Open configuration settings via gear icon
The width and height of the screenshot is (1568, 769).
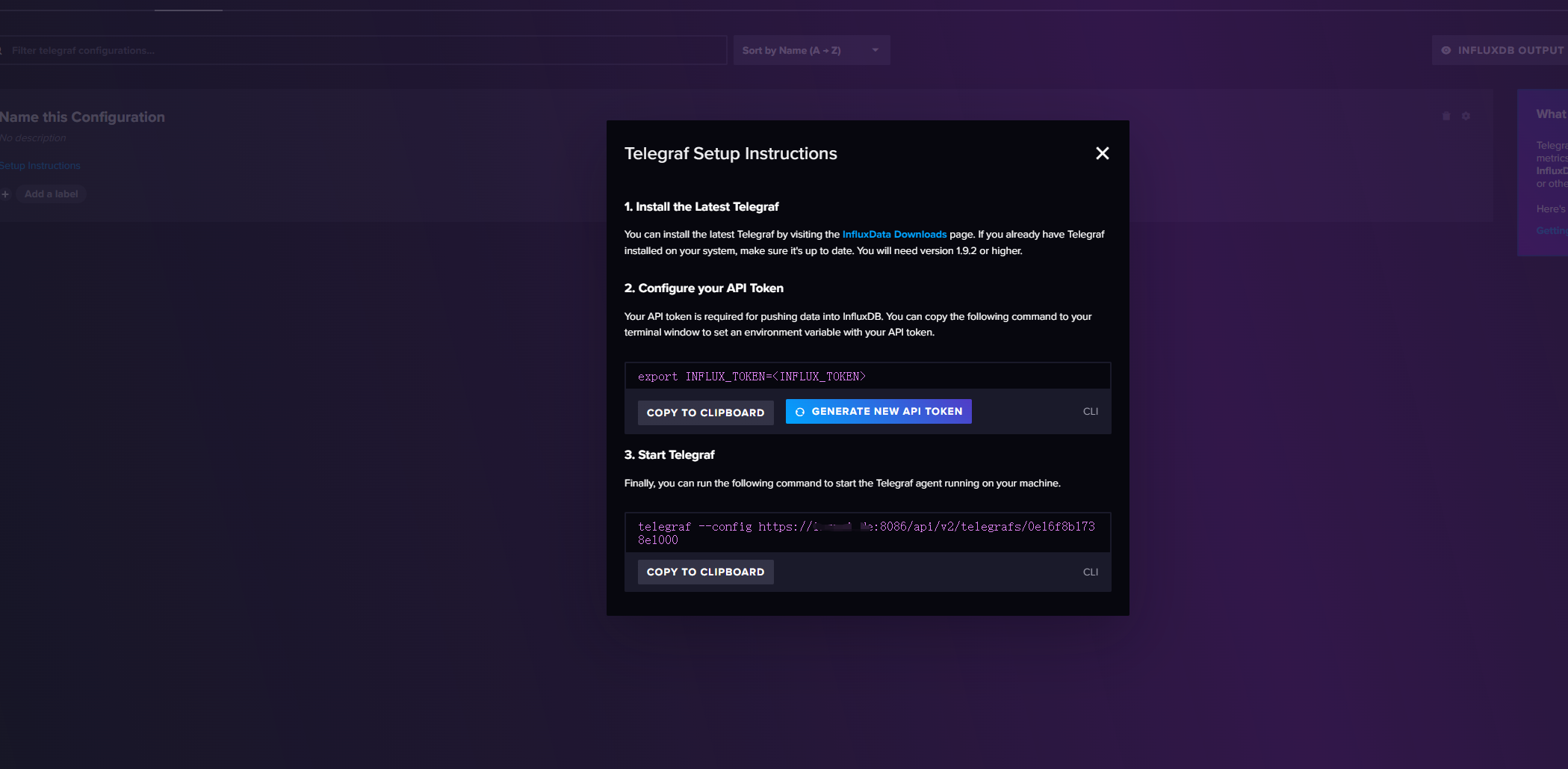[1466, 116]
